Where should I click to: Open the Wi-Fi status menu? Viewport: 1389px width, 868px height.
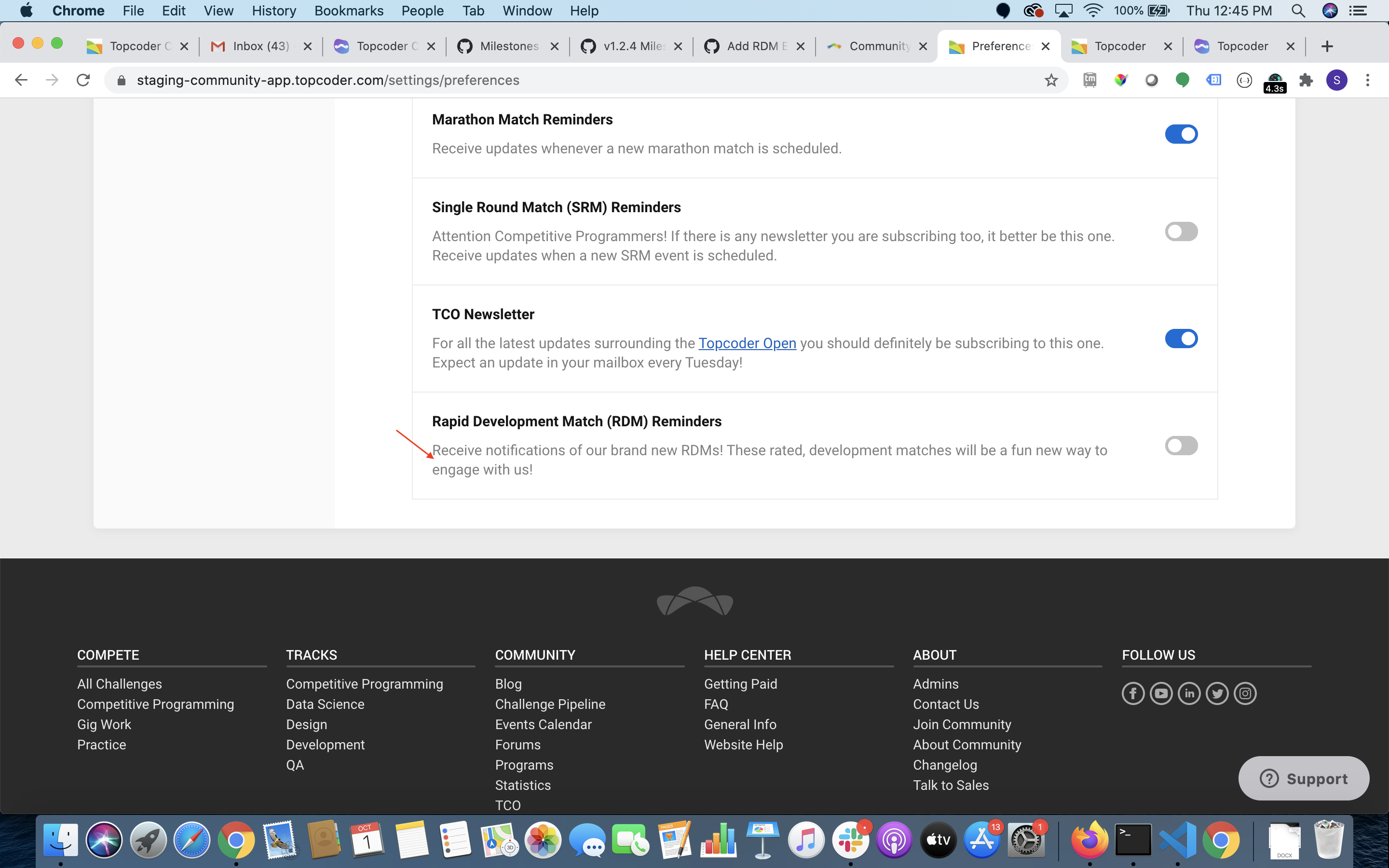(1093, 11)
